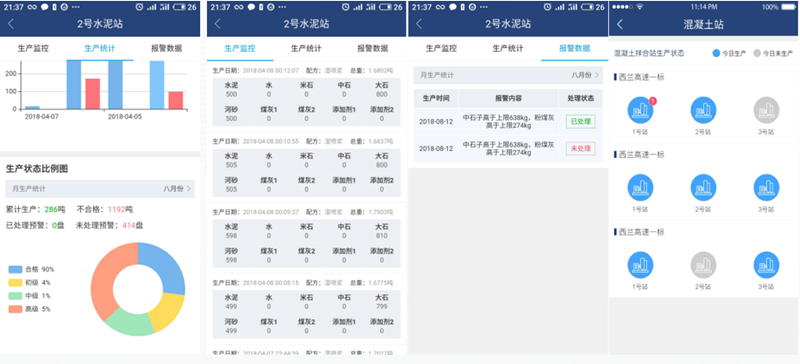This screenshot has height=364, width=800.
Task: Tap the red bar above 2018-04-07
Action: (x=92, y=93)
